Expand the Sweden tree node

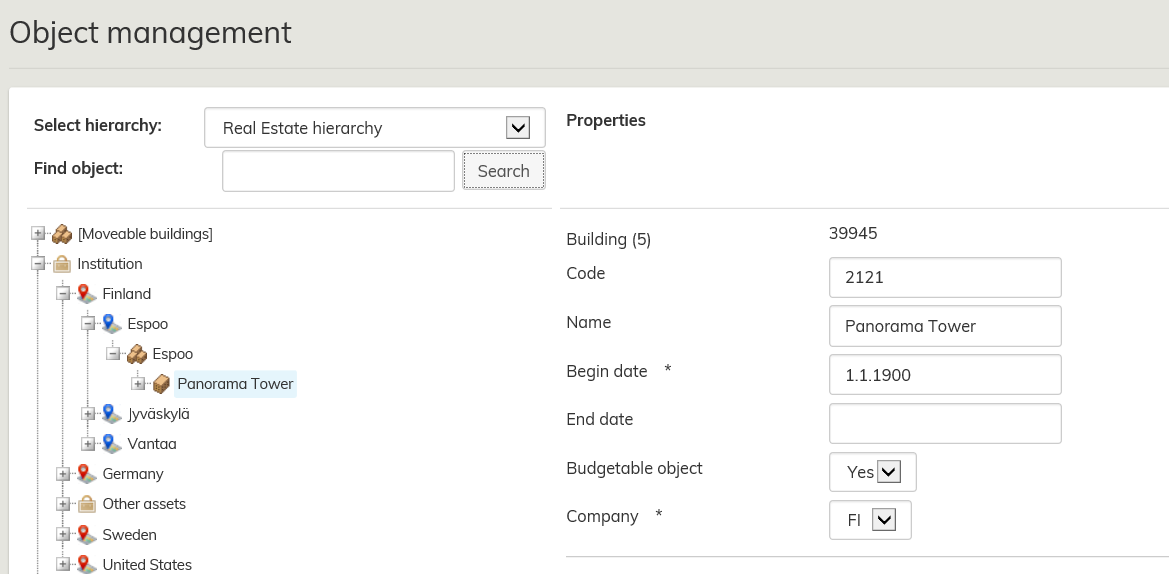(63, 535)
